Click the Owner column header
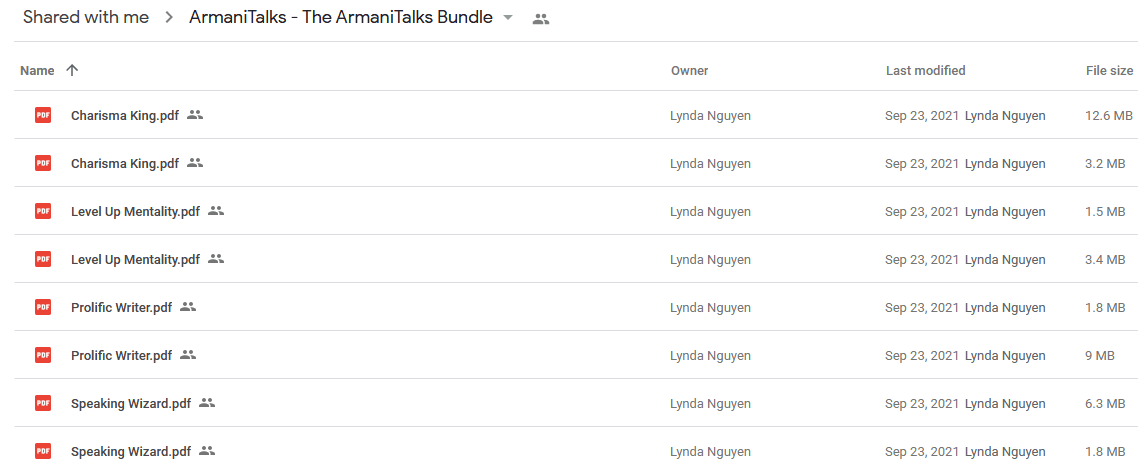This screenshot has height=469, width=1138. coord(689,70)
